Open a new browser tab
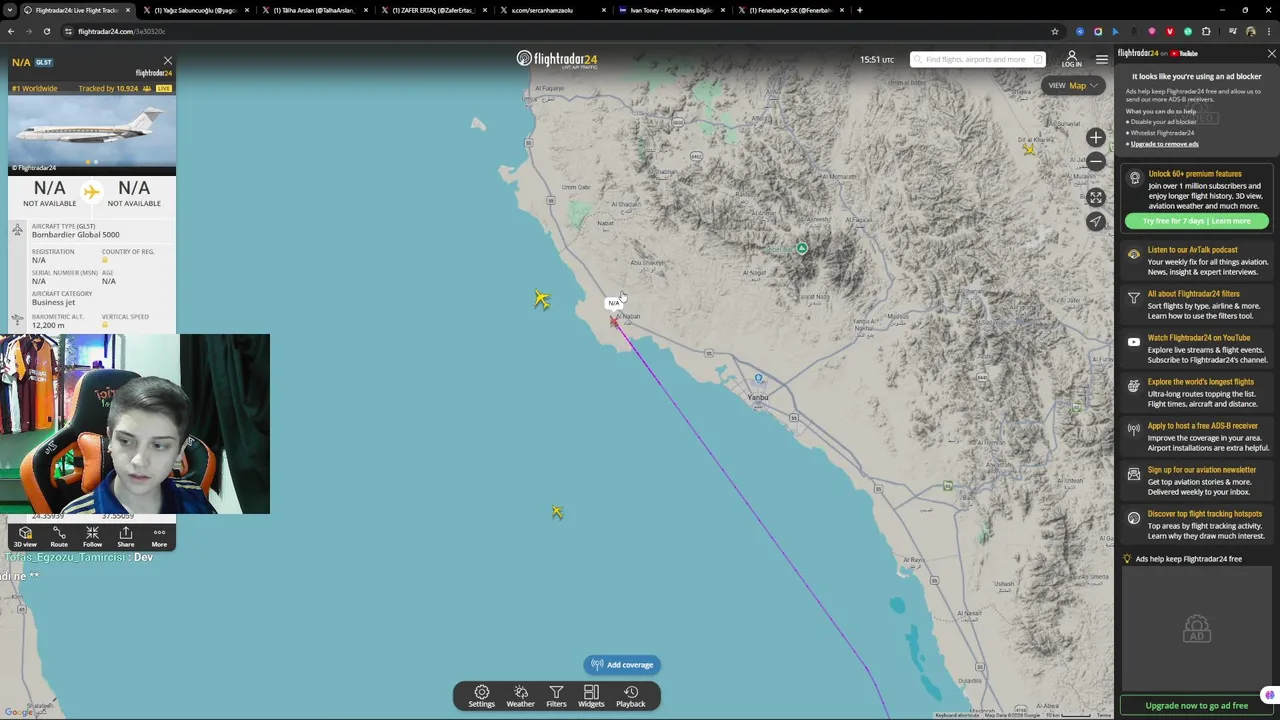Viewport: 1280px width, 720px height. tap(860, 10)
